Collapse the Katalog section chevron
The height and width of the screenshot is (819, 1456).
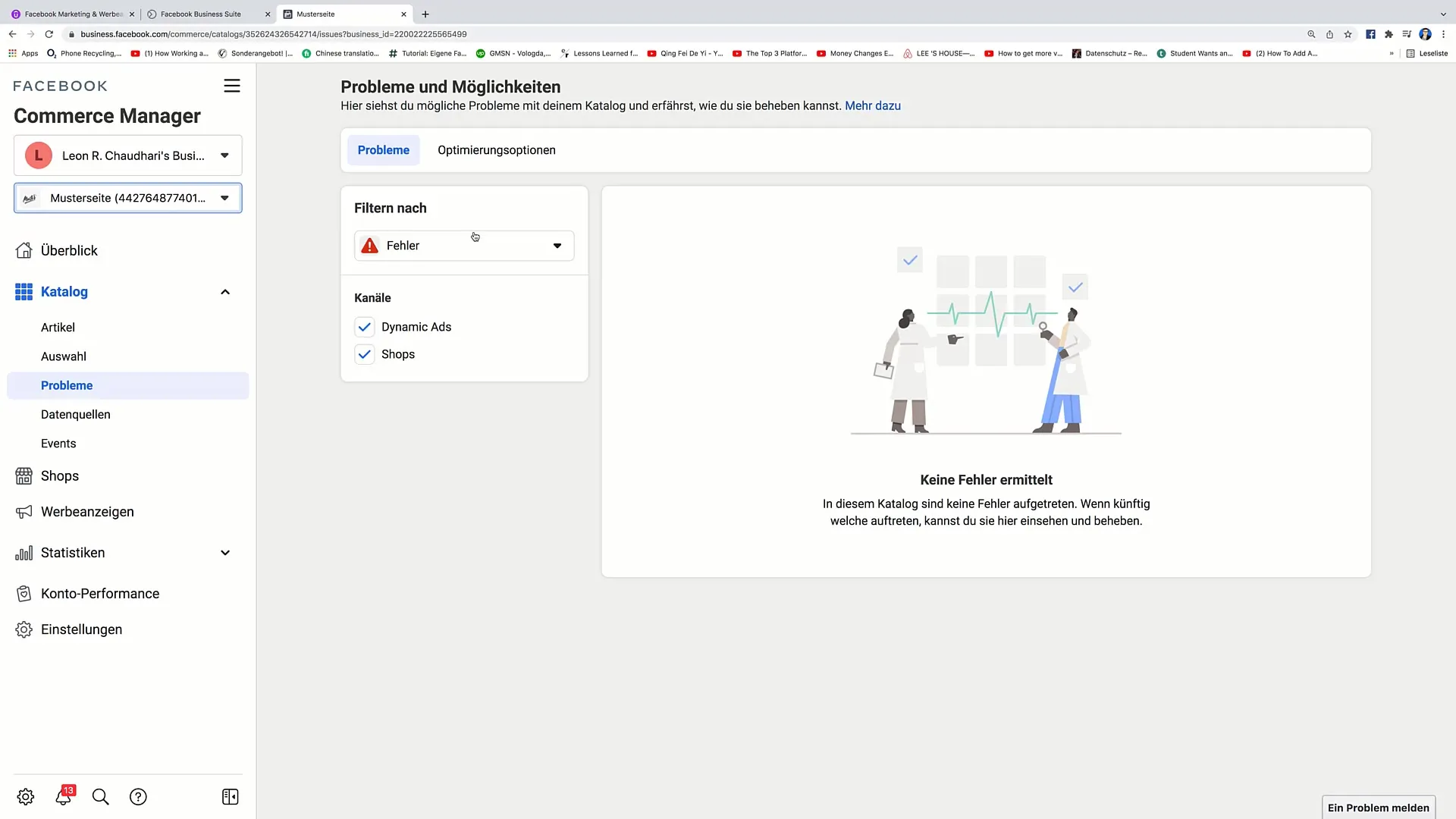(225, 292)
